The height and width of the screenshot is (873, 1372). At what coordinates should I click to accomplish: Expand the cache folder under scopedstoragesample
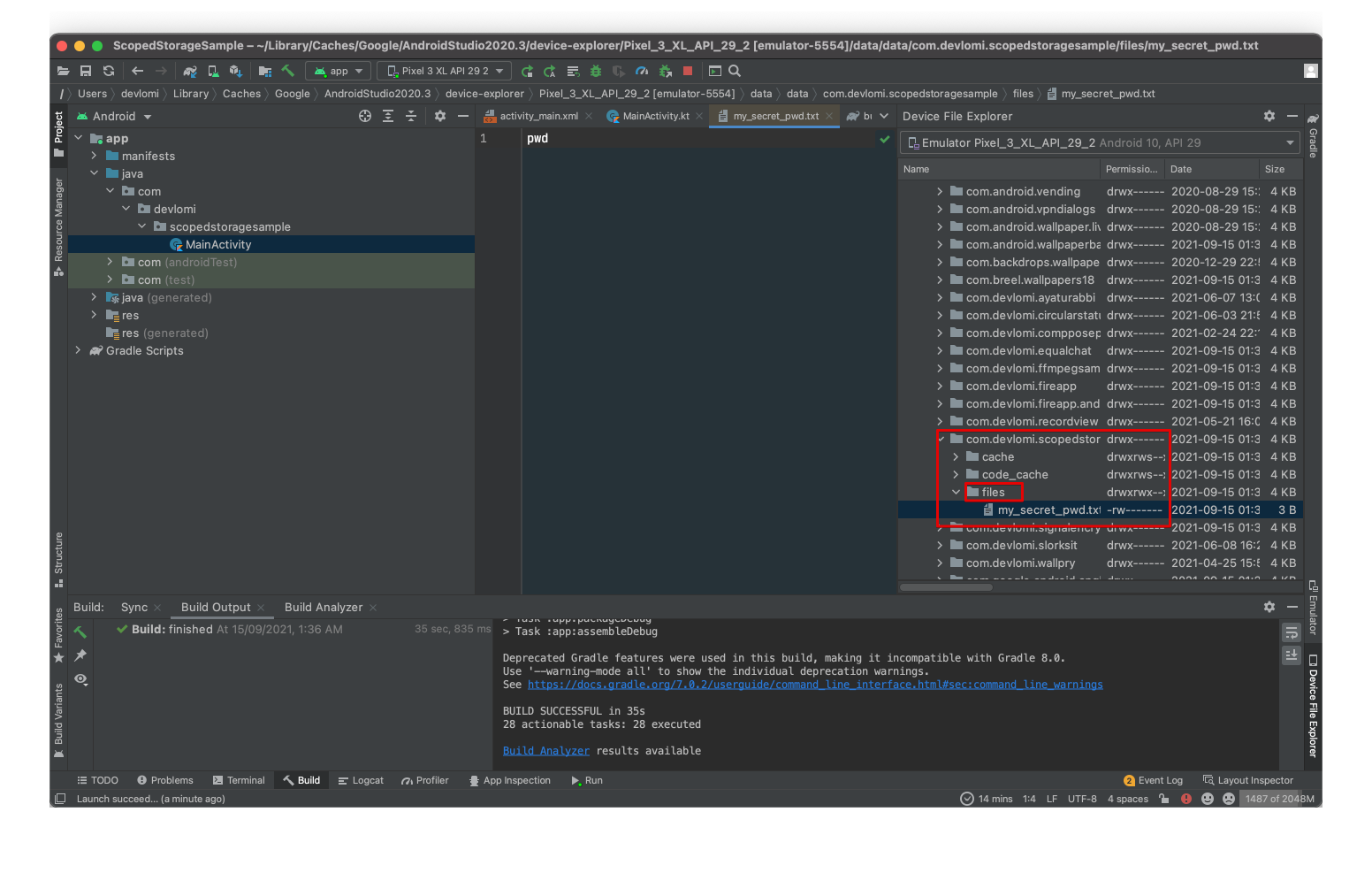[955, 456]
